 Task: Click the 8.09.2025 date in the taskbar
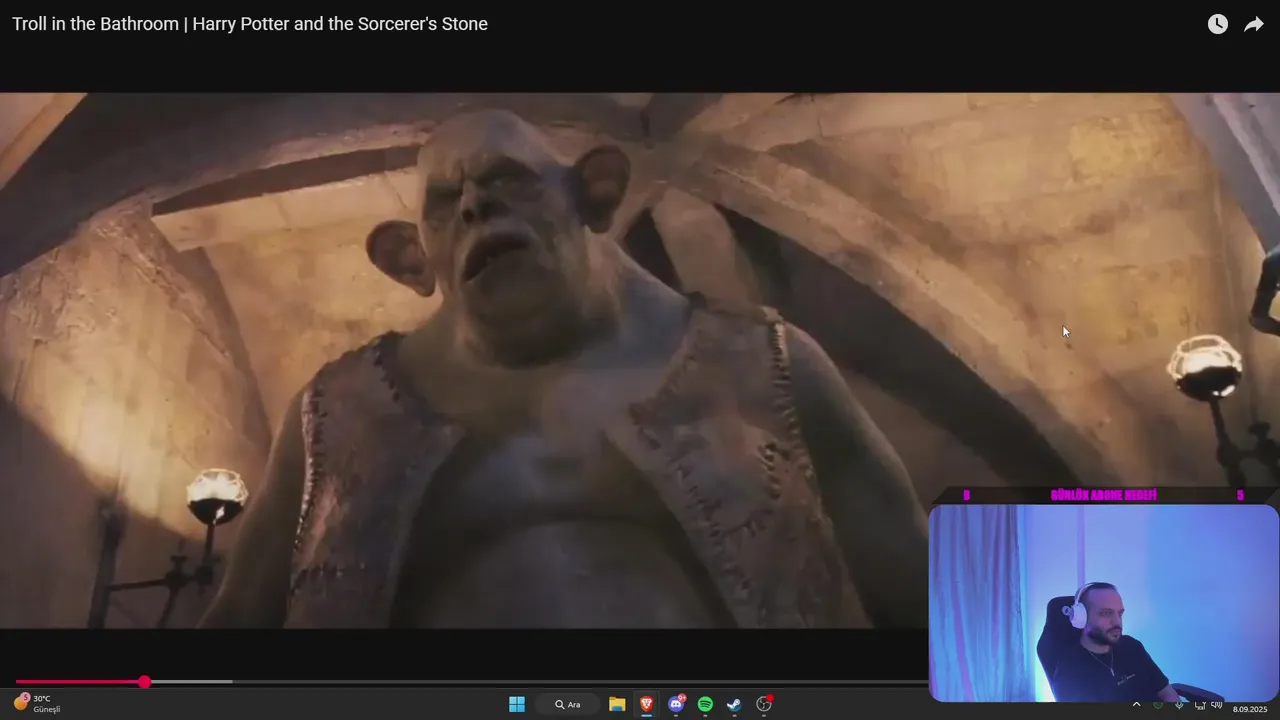click(x=1250, y=709)
